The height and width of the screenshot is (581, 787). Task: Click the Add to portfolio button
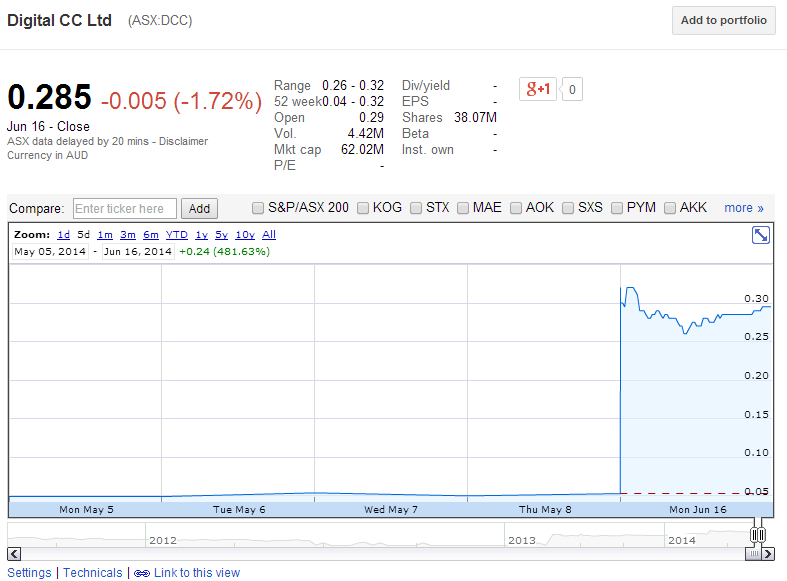723,21
